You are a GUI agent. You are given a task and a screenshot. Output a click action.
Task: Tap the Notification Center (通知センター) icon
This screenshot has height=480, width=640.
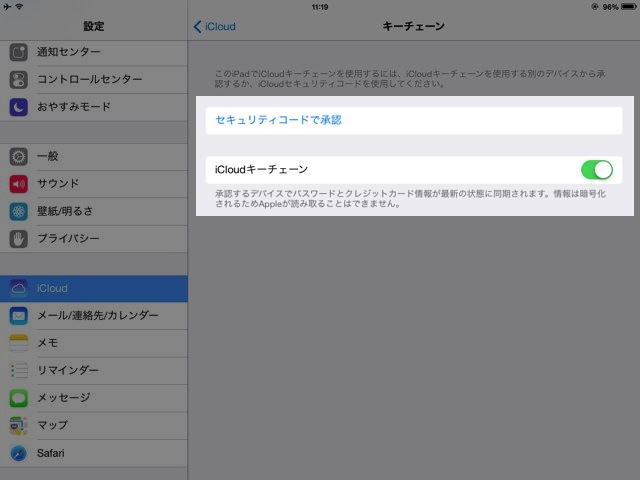click(18, 52)
